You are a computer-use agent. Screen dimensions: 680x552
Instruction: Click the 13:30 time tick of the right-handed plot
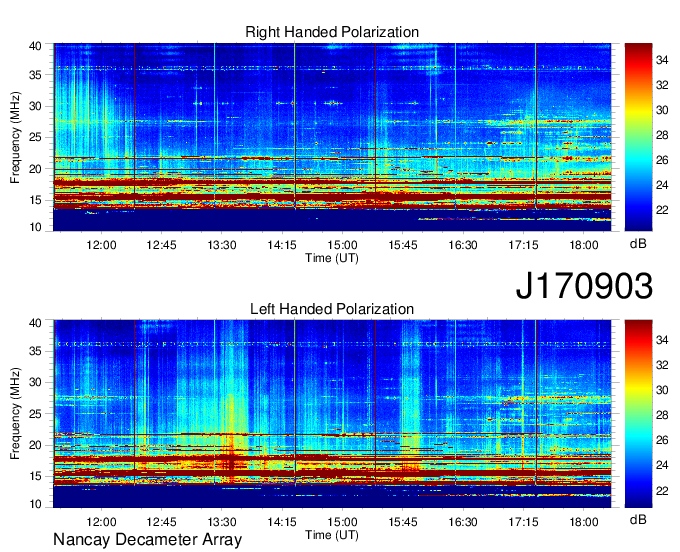tap(222, 245)
